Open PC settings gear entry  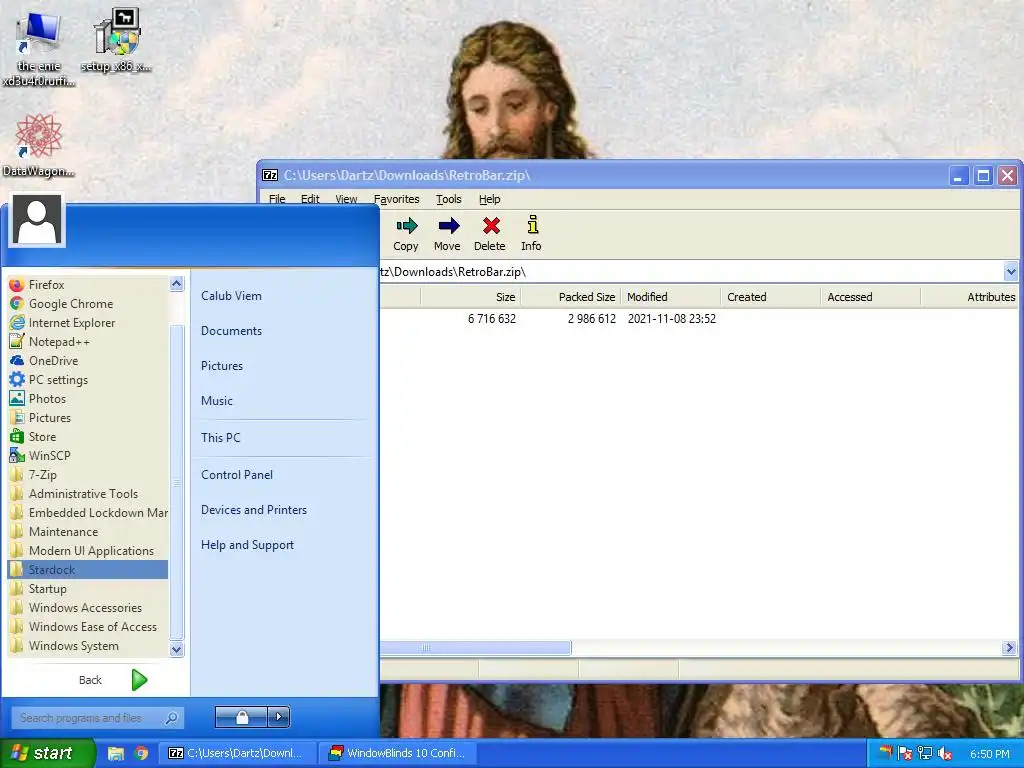(x=88, y=379)
